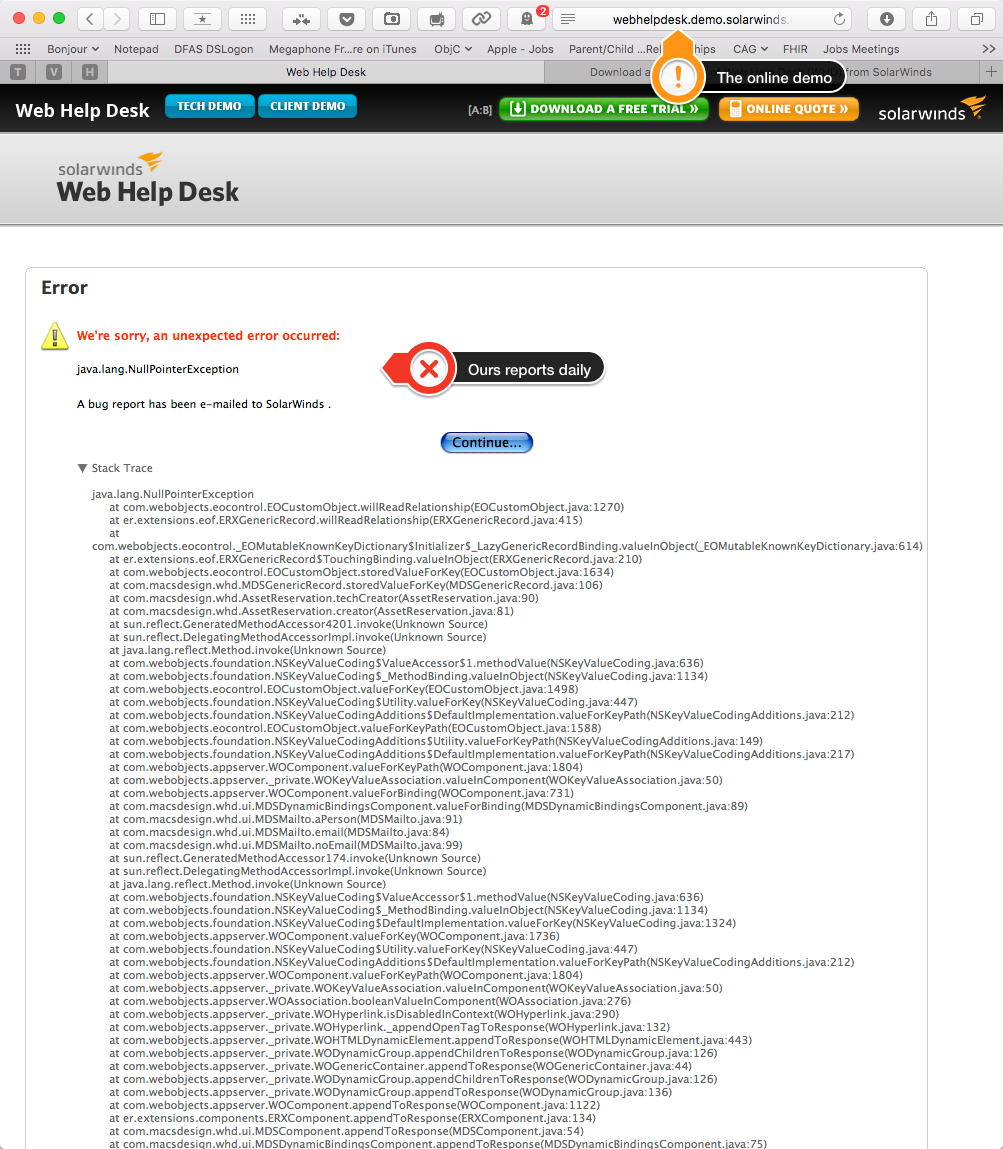The height and width of the screenshot is (1149, 1003).
Task: Click the address bar URL field
Action: (x=700, y=19)
